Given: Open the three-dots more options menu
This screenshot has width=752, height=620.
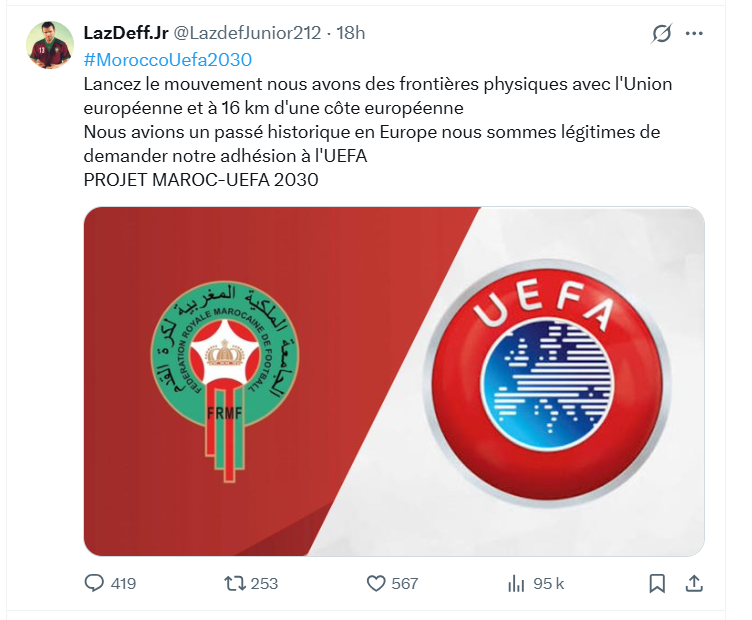Looking at the screenshot, I should click(694, 33).
